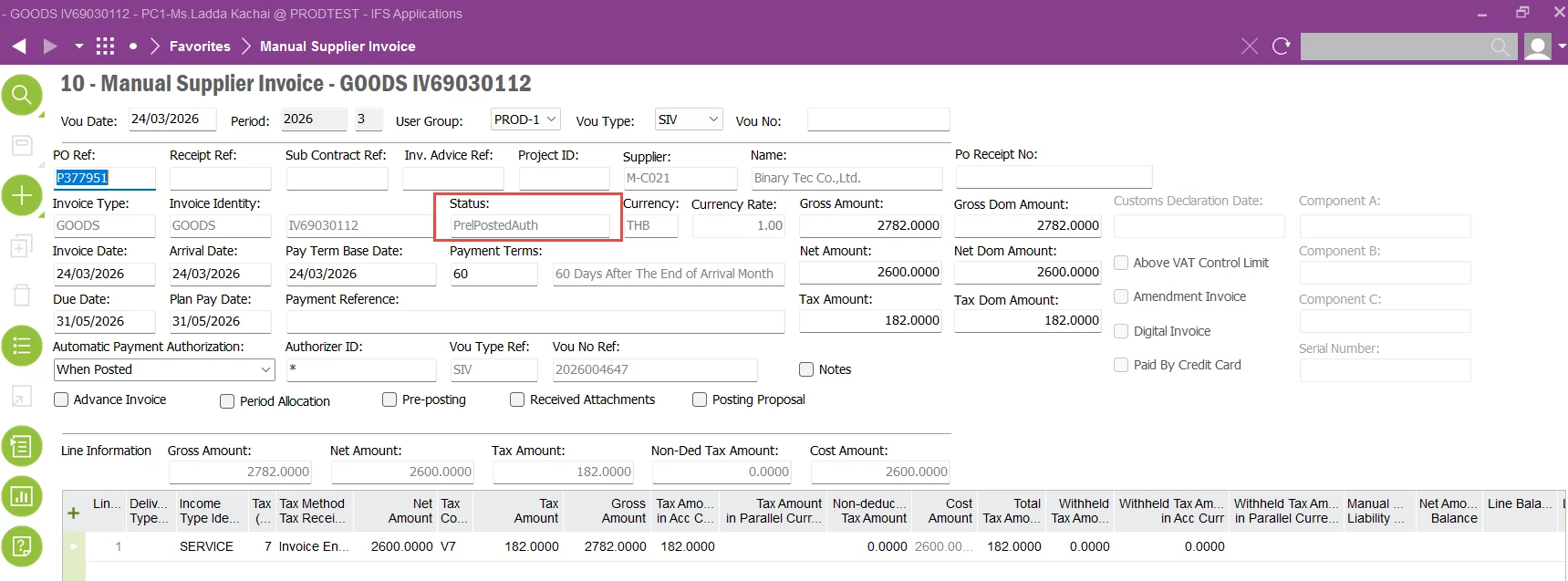
Task: Click the green New record plus icon
Action: pos(22,195)
